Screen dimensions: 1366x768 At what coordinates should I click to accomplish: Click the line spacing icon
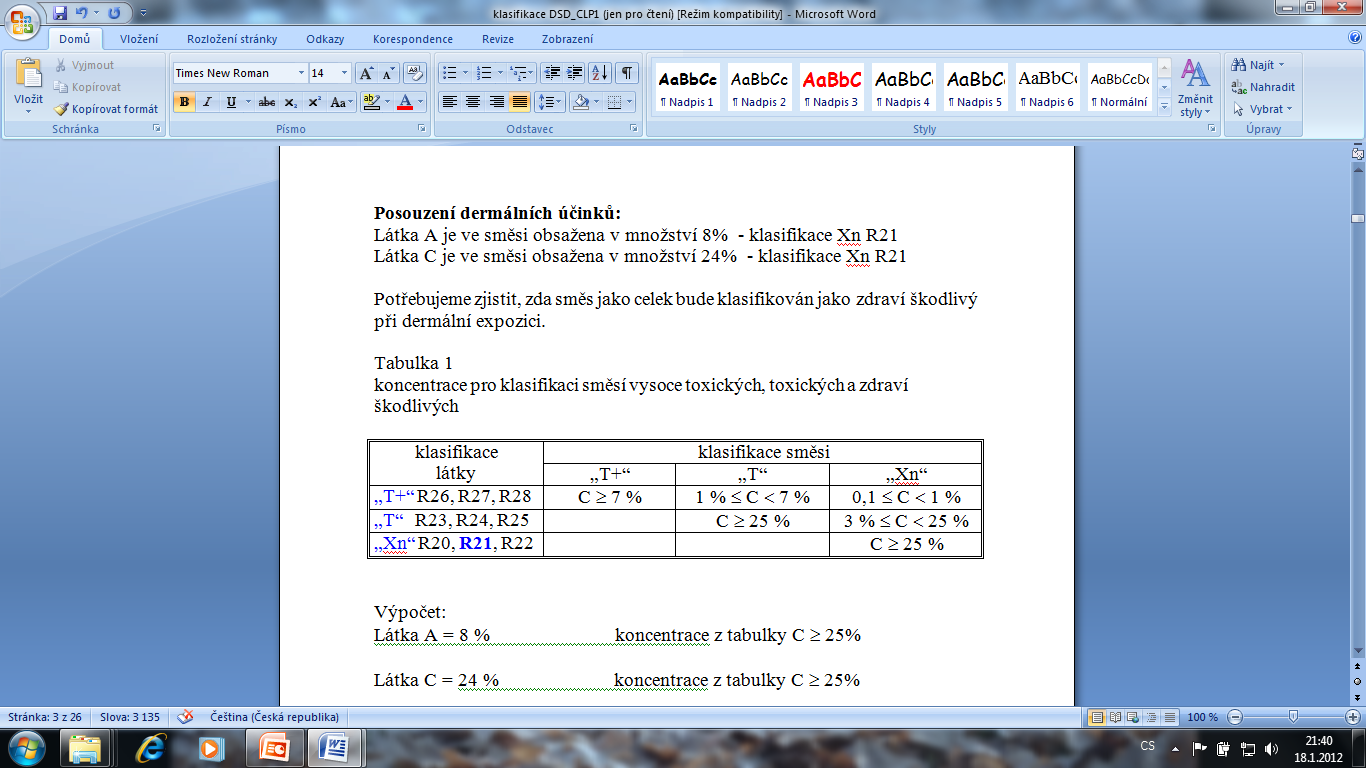[548, 102]
